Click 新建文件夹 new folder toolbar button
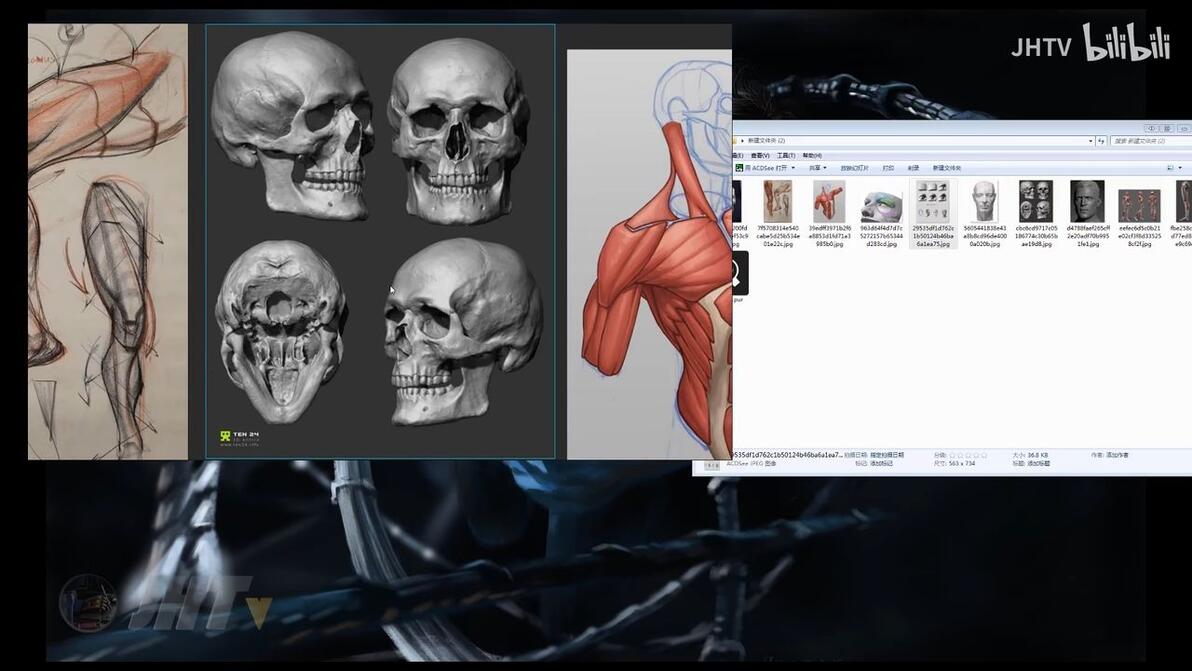The height and width of the screenshot is (671, 1192). click(946, 168)
